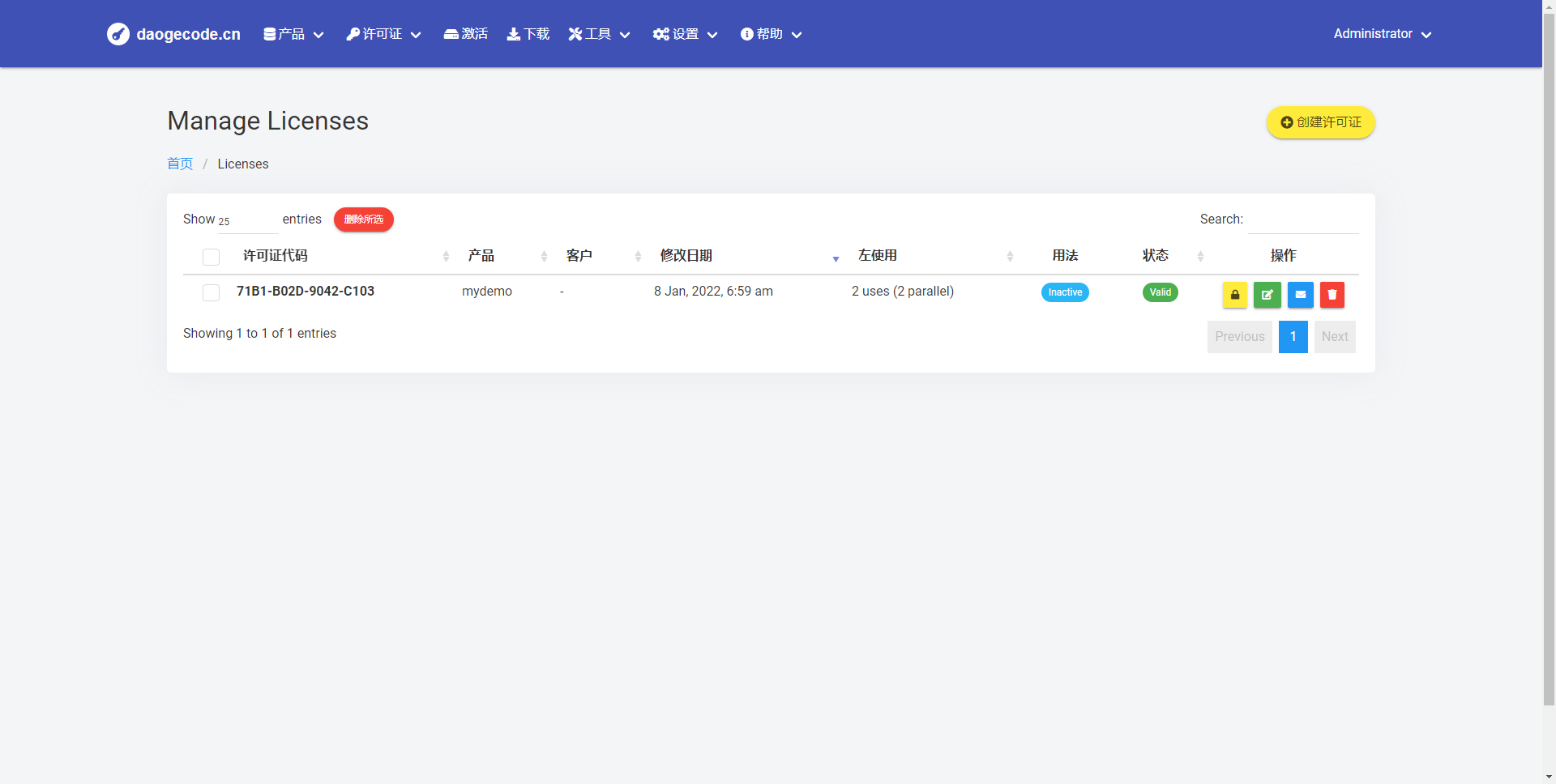
Task: Tick the checkbox for license 71B1-B02D-9042-C103
Action: [x=212, y=292]
